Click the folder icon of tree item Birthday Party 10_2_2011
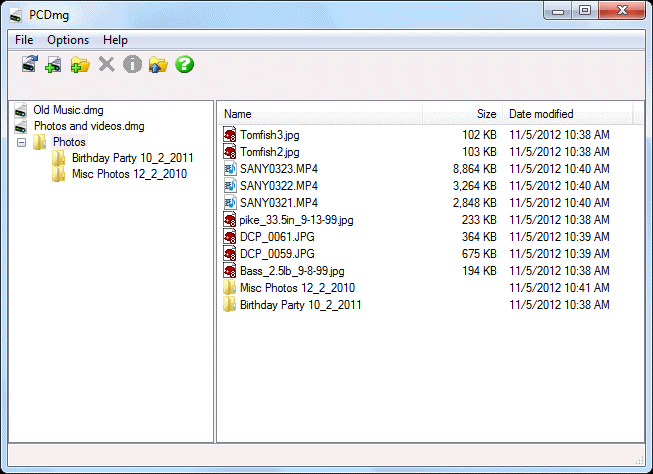 click(x=59, y=158)
